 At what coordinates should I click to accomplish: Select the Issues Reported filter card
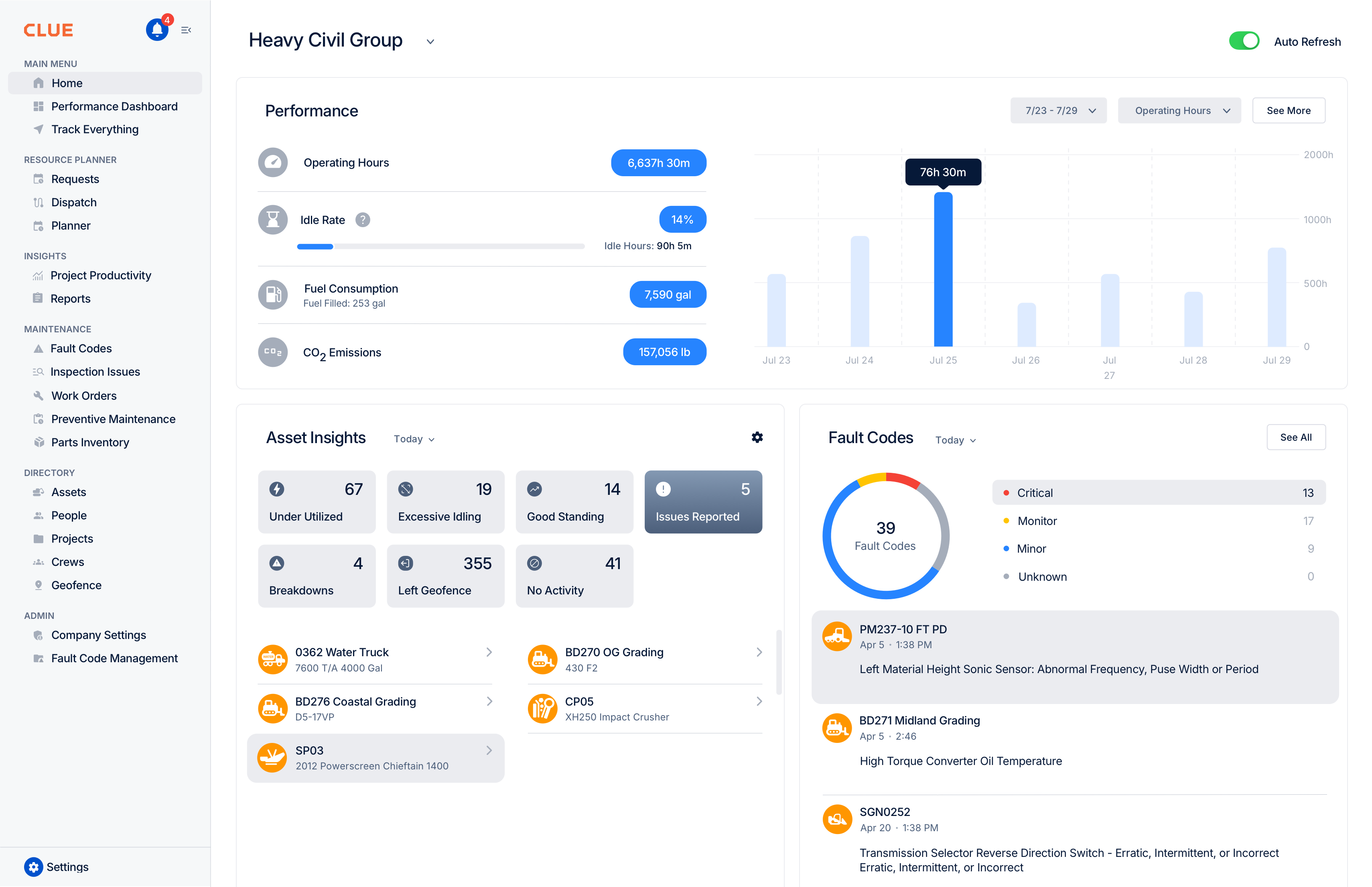(703, 502)
